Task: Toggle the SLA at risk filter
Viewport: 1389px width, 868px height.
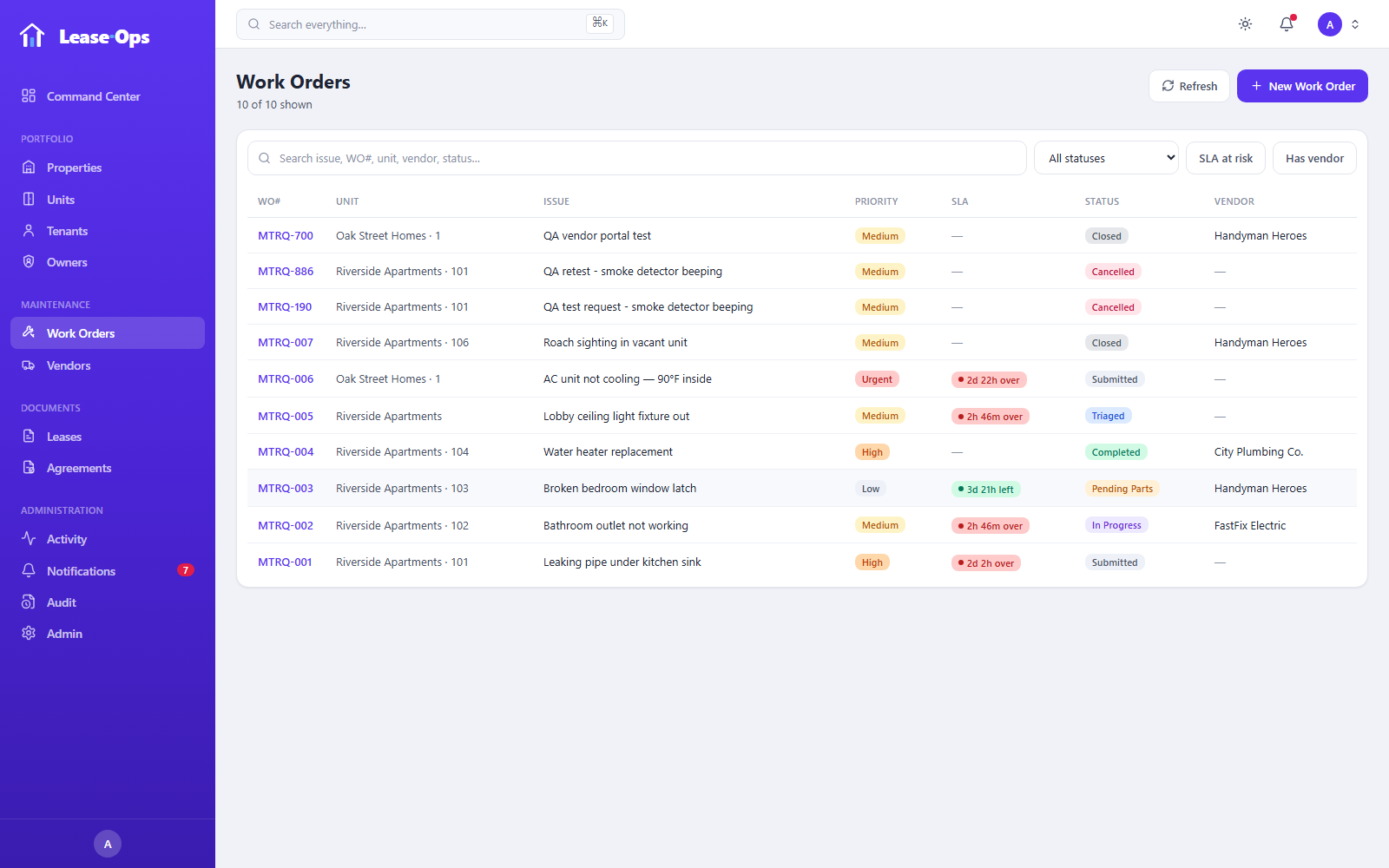Action: click(1226, 158)
